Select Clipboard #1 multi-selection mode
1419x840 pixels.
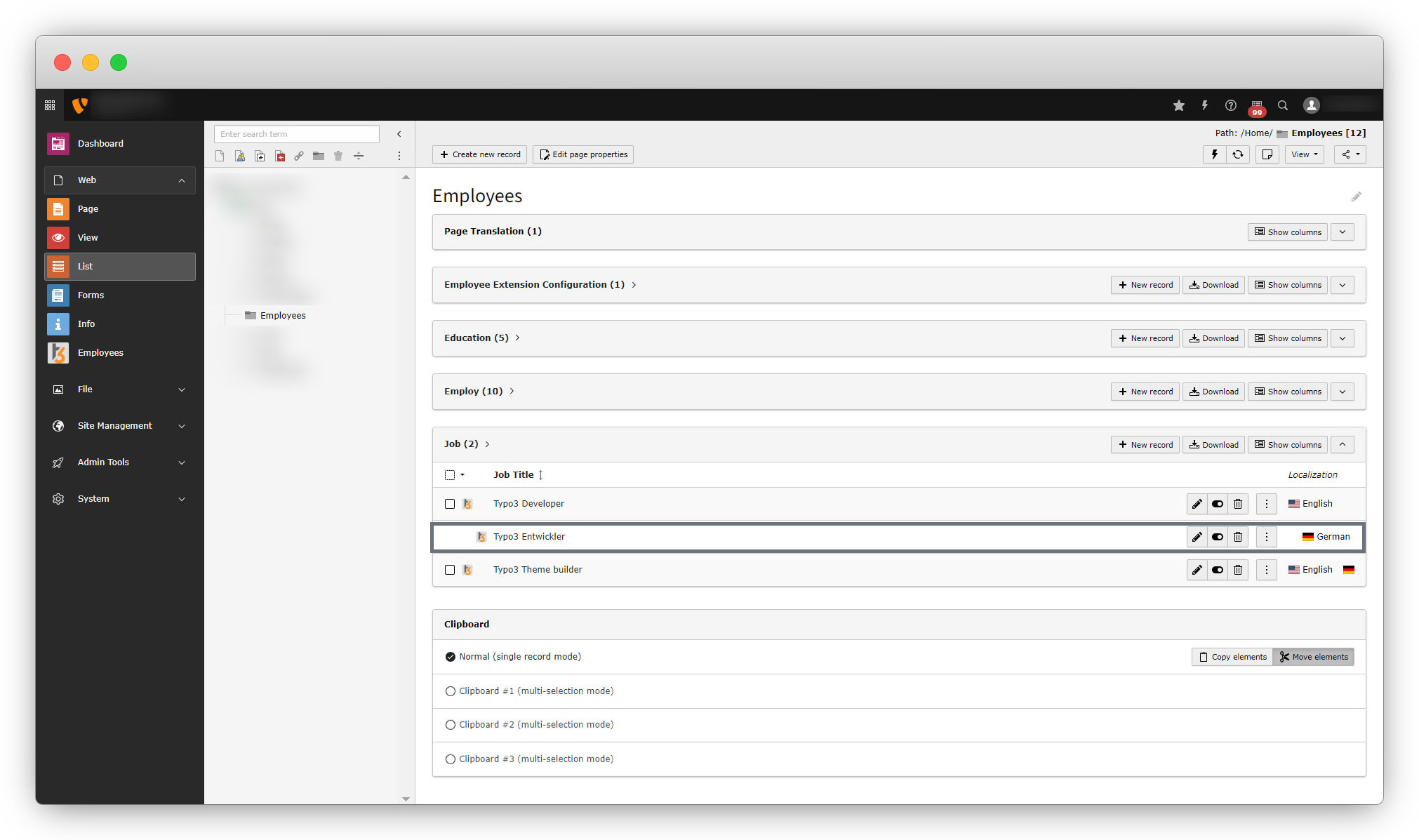[451, 691]
